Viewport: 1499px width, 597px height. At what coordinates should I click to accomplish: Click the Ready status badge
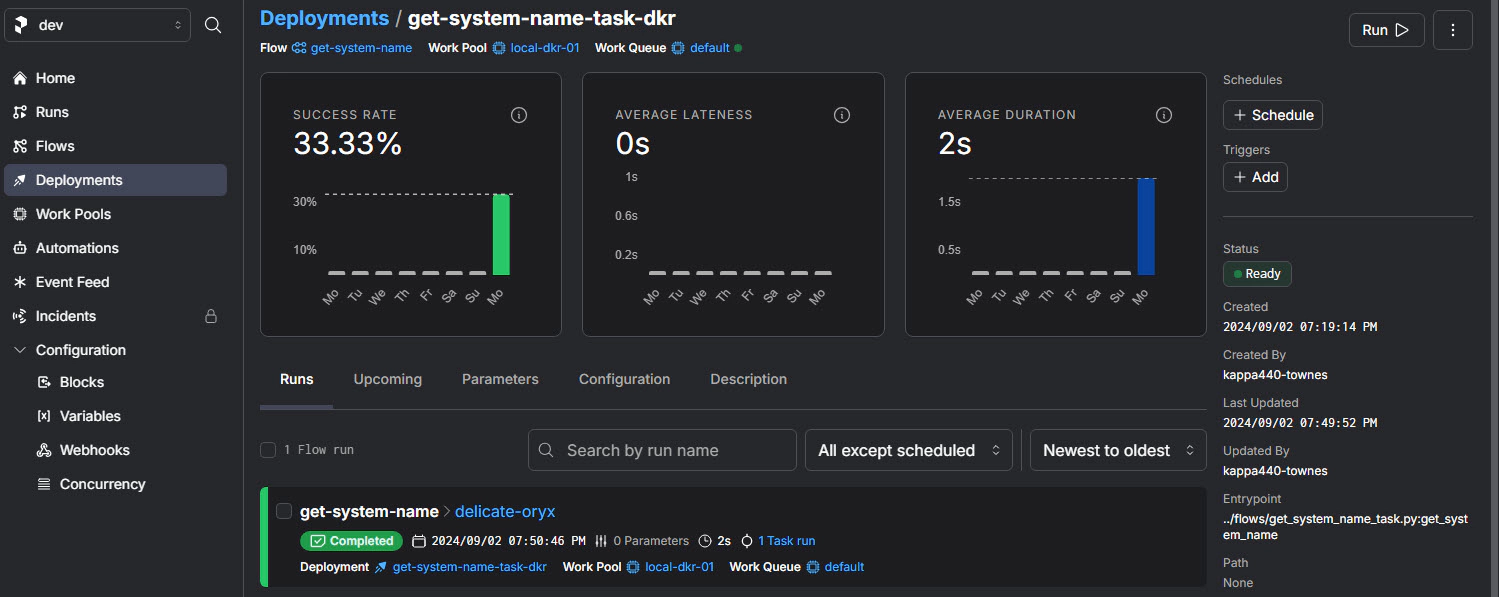point(1258,273)
